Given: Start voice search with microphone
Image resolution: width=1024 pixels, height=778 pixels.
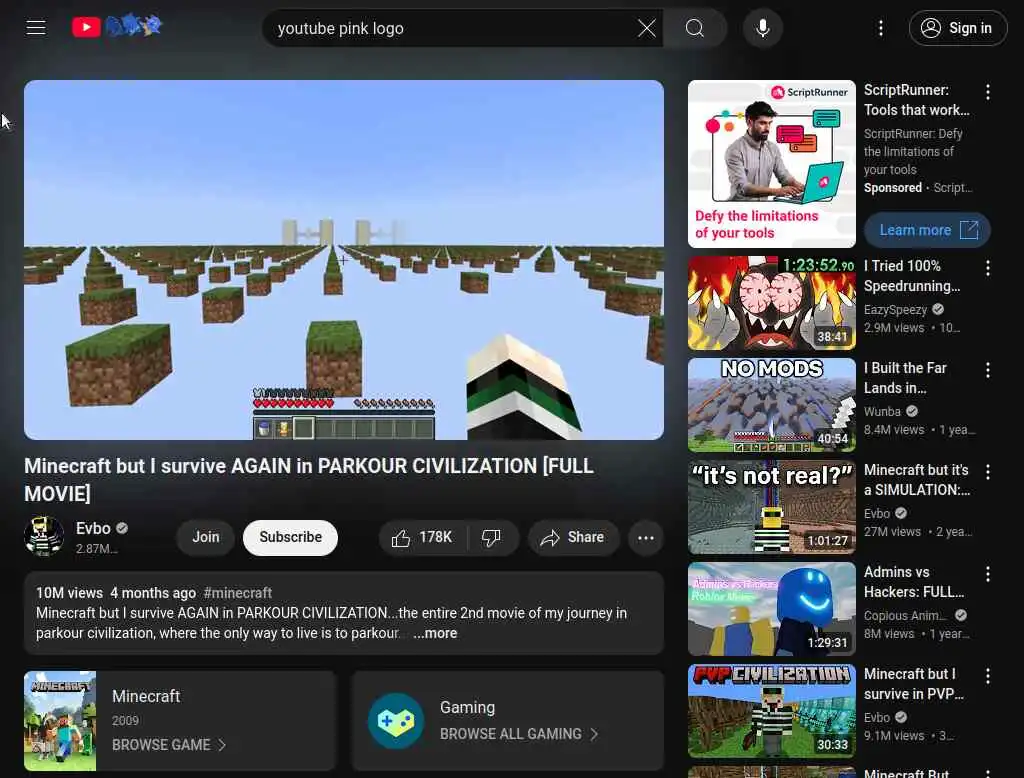Looking at the screenshot, I should [762, 28].
